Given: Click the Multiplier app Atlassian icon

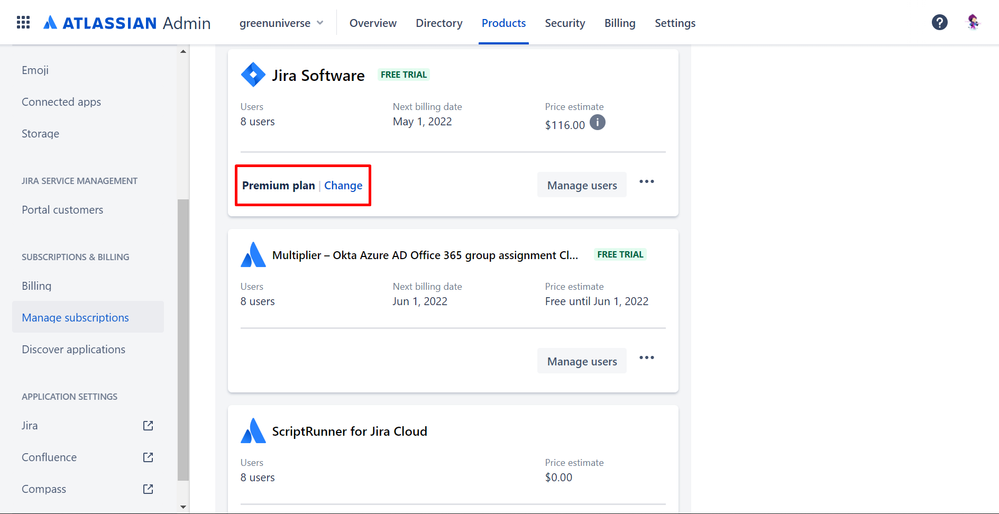Looking at the screenshot, I should (x=253, y=255).
